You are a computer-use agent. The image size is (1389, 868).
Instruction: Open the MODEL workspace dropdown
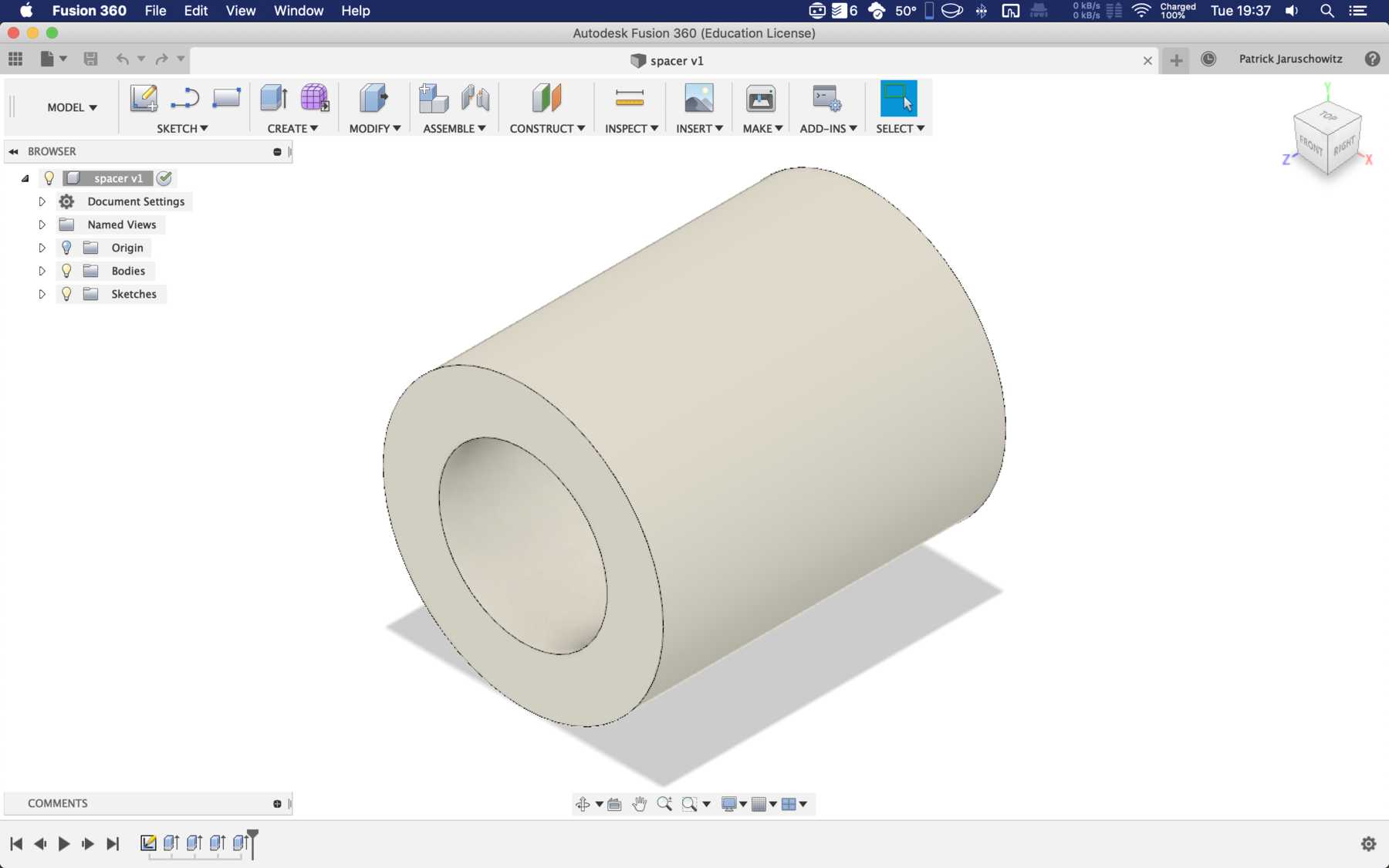tap(72, 107)
